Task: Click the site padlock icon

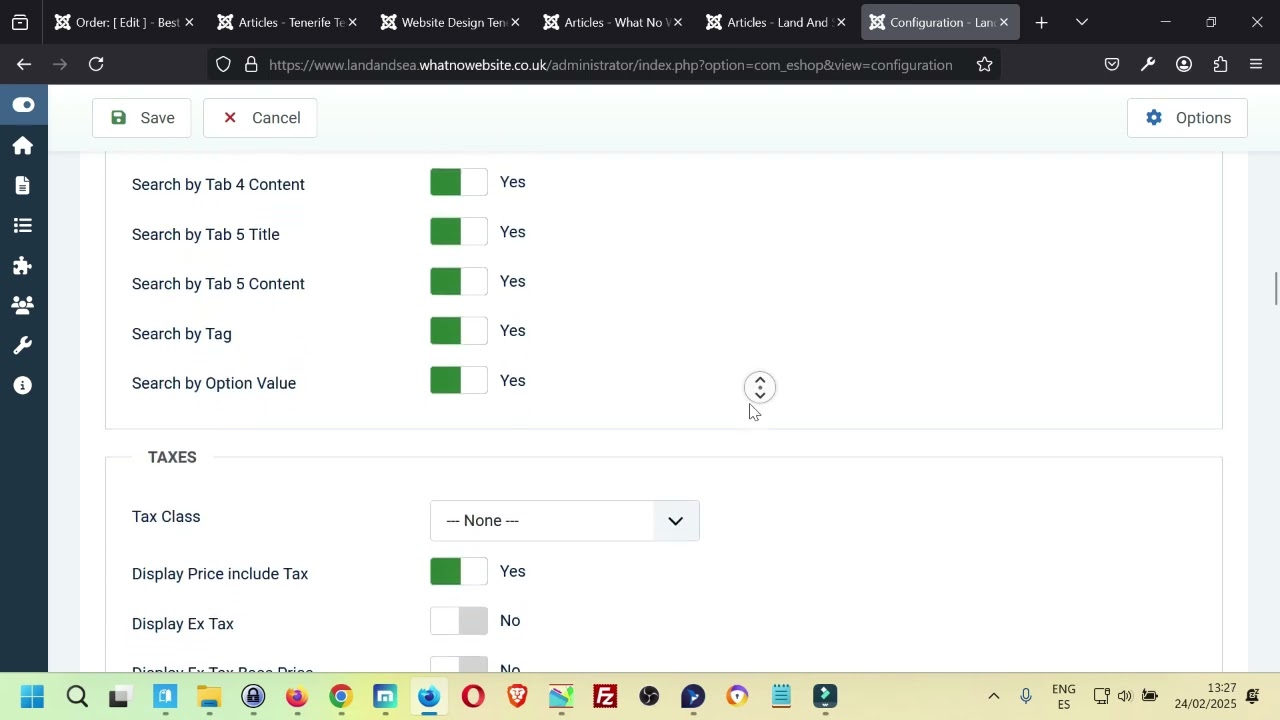Action: click(x=251, y=64)
